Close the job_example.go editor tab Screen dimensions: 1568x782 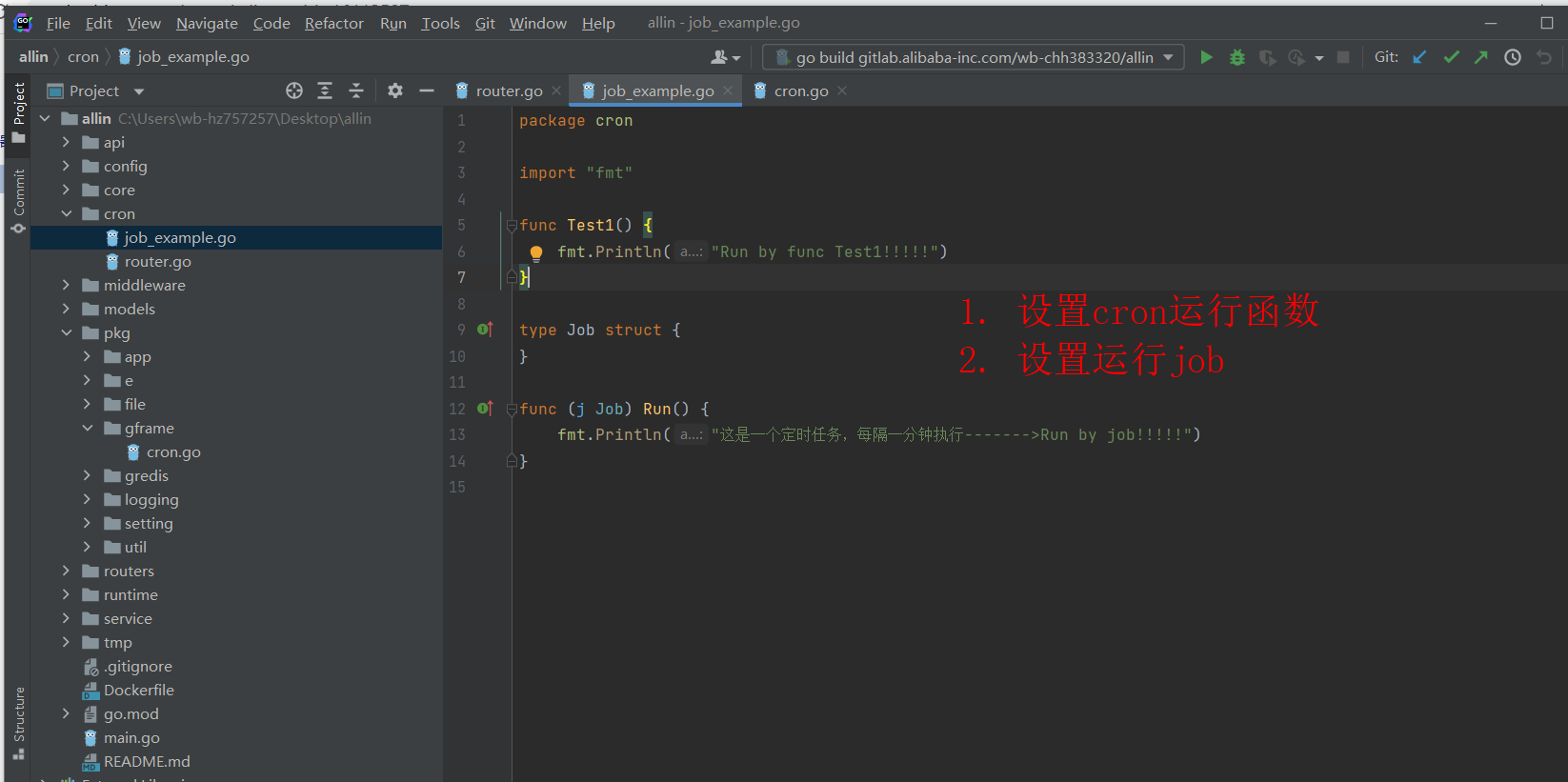tap(728, 90)
